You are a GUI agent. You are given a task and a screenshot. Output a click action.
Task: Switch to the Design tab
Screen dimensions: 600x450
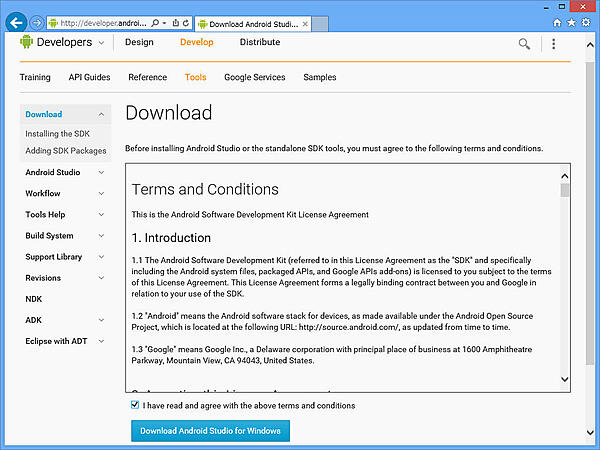[139, 42]
